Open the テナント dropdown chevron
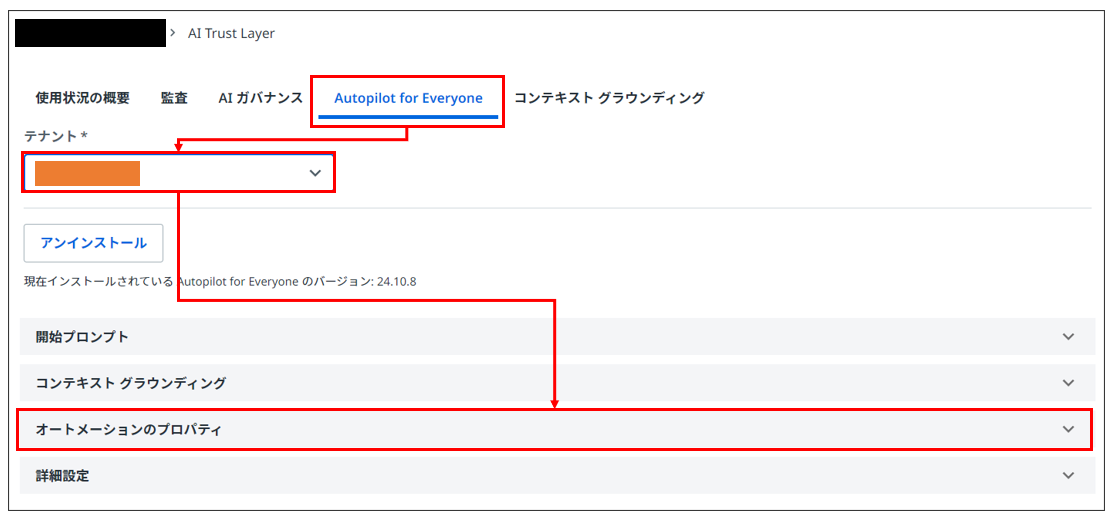The height and width of the screenshot is (518, 1113). pos(316,173)
